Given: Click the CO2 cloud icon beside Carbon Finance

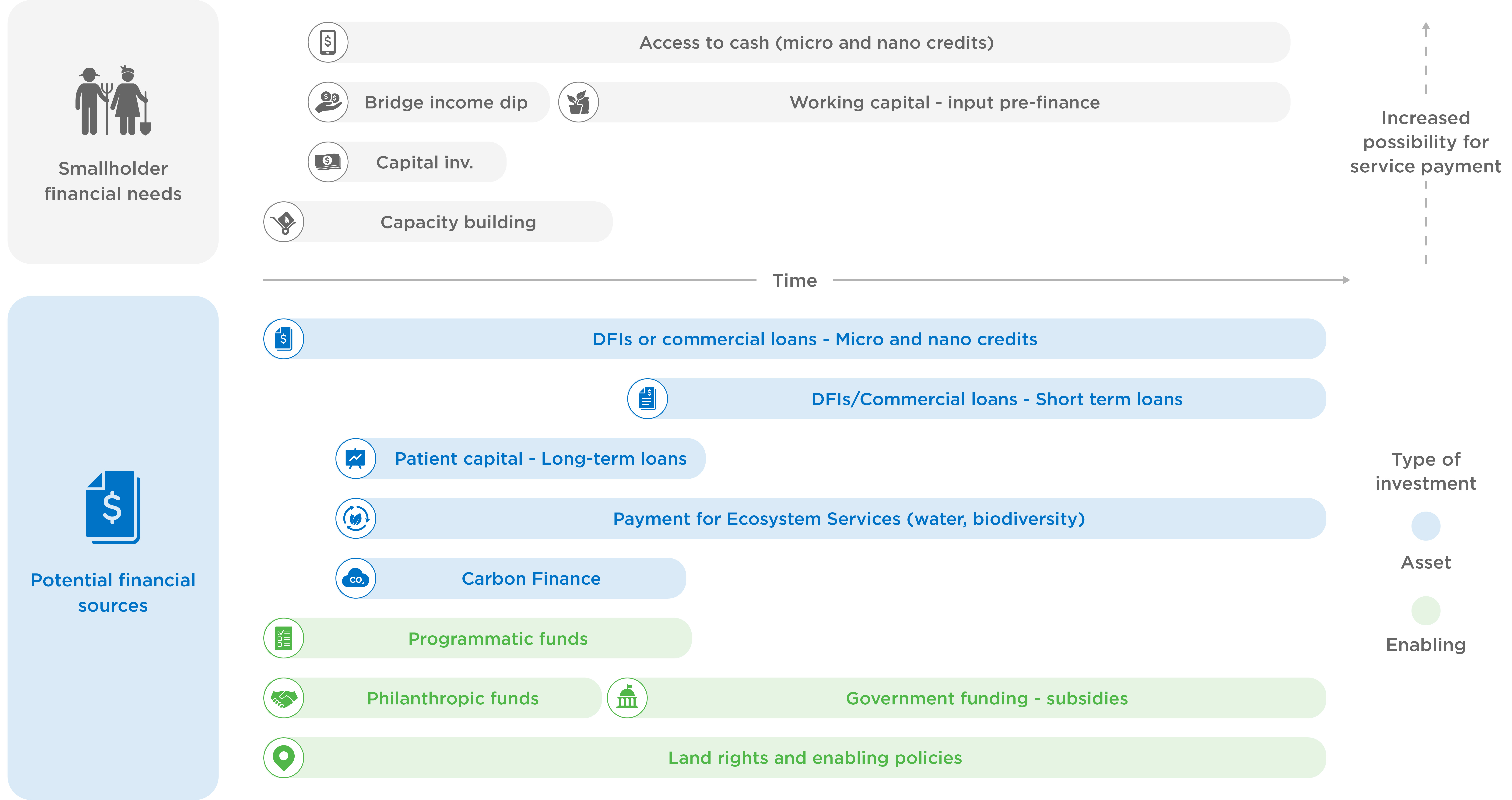Looking at the screenshot, I should pos(356,578).
